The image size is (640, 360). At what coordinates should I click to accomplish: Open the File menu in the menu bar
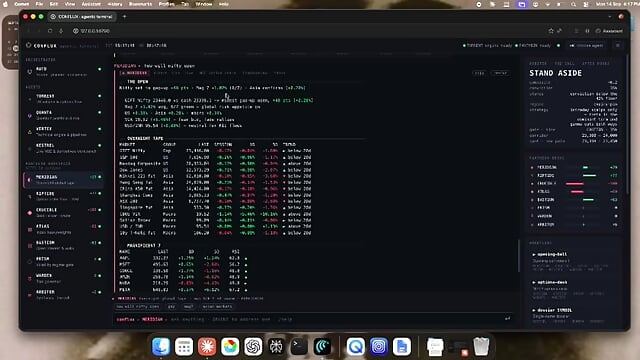[x=39, y=4]
